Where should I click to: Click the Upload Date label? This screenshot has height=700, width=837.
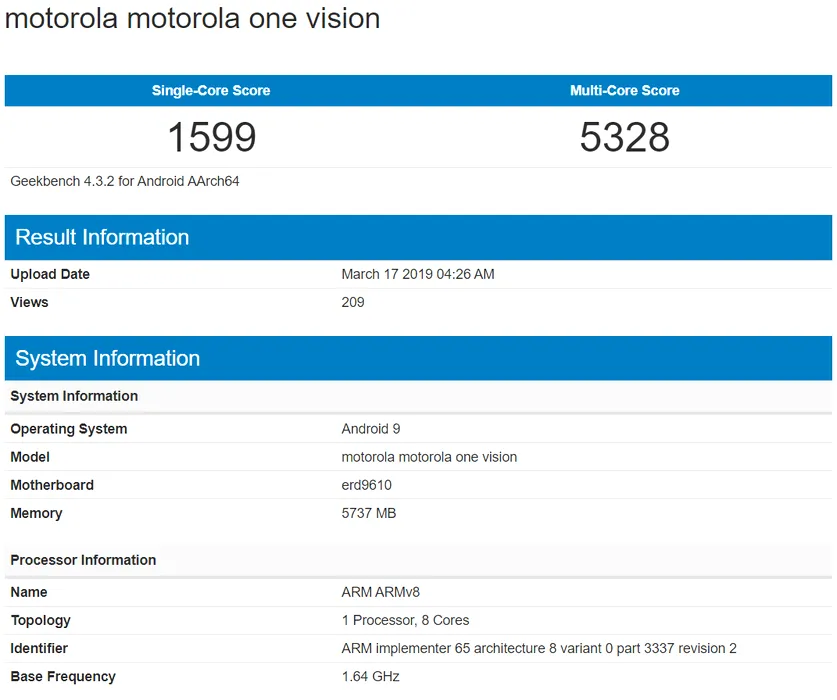pos(50,274)
